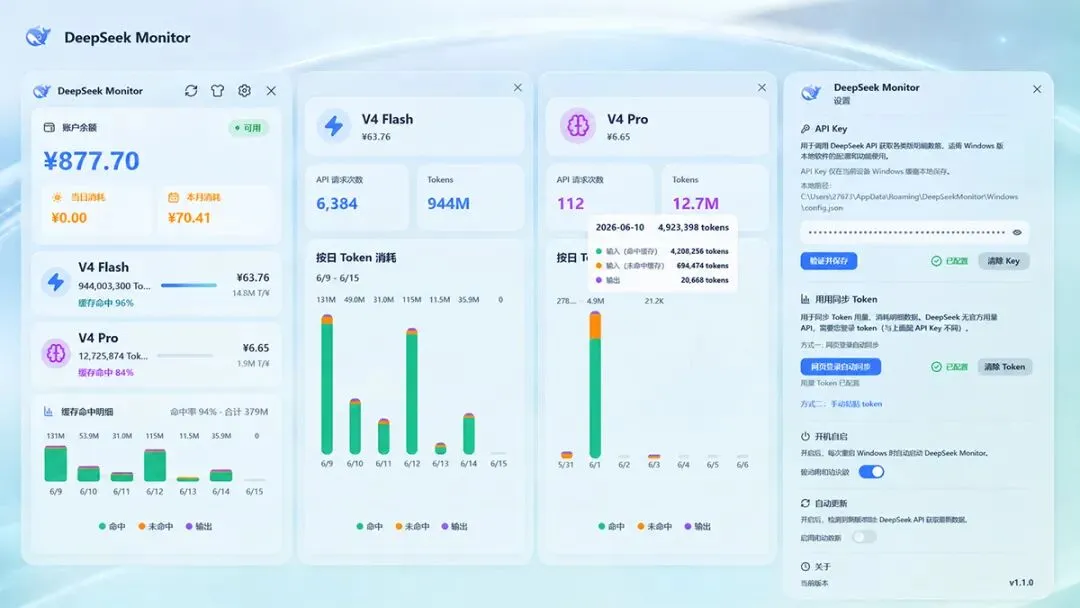Click the ¥0.00 daily consumption value
The height and width of the screenshot is (608, 1080).
pos(69,218)
